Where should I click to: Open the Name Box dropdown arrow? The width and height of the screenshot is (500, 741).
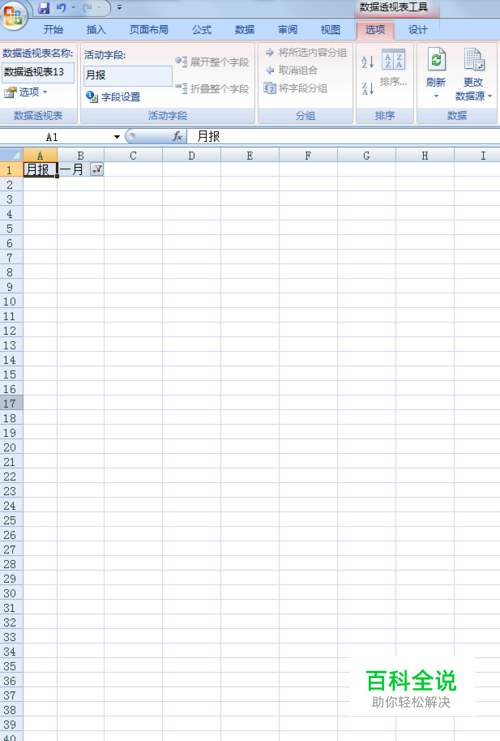117,137
